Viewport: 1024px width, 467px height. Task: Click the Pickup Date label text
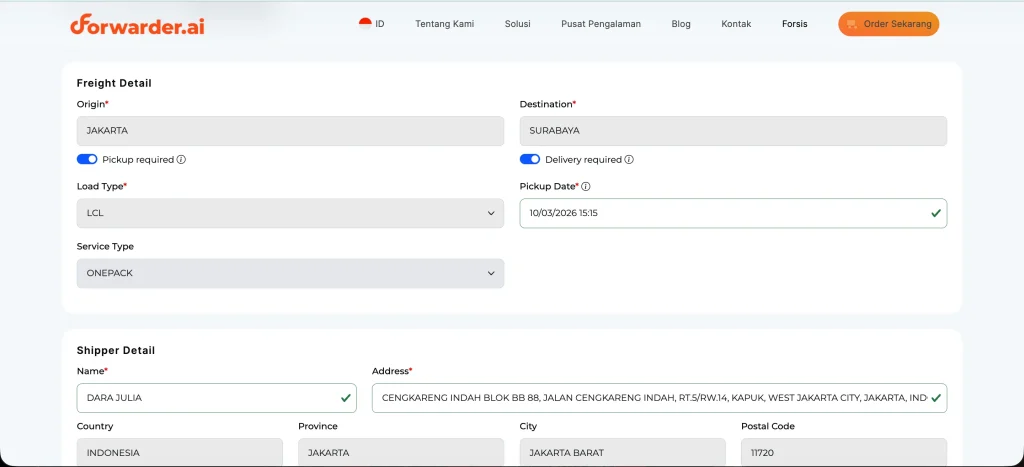547,186
